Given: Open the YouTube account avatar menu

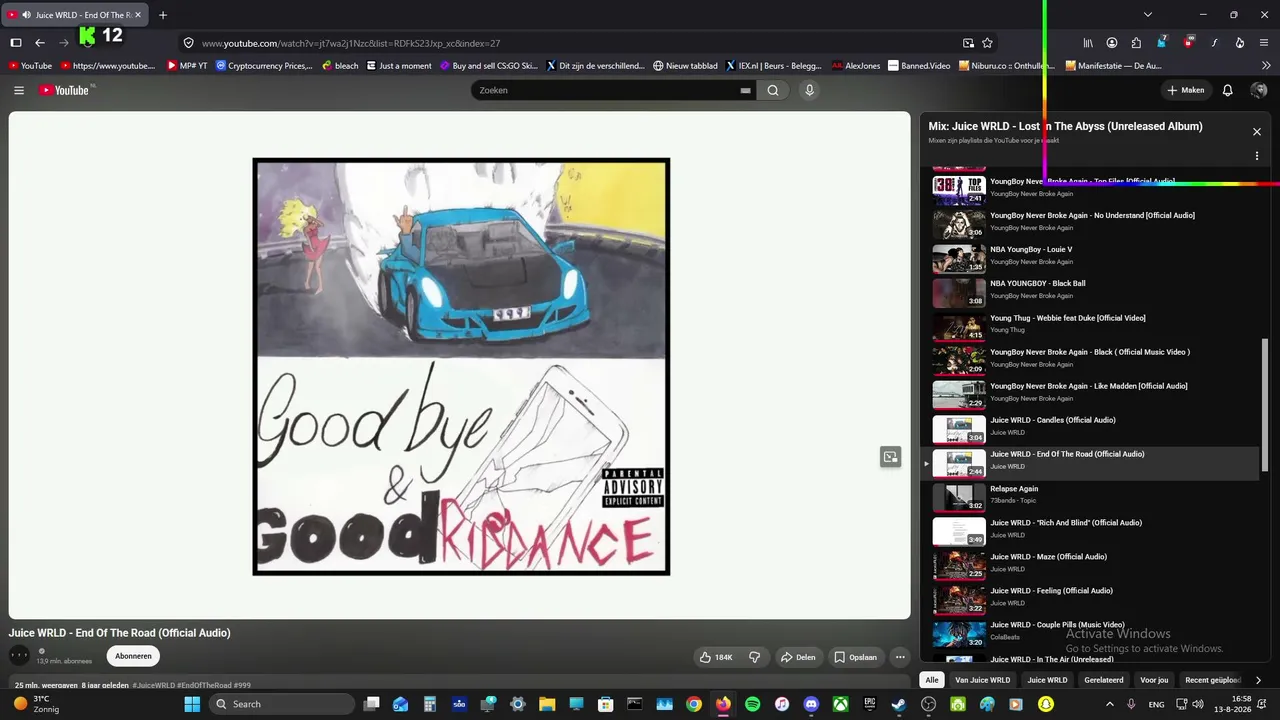Looking at the screenshot, I should pos(1259,90).
